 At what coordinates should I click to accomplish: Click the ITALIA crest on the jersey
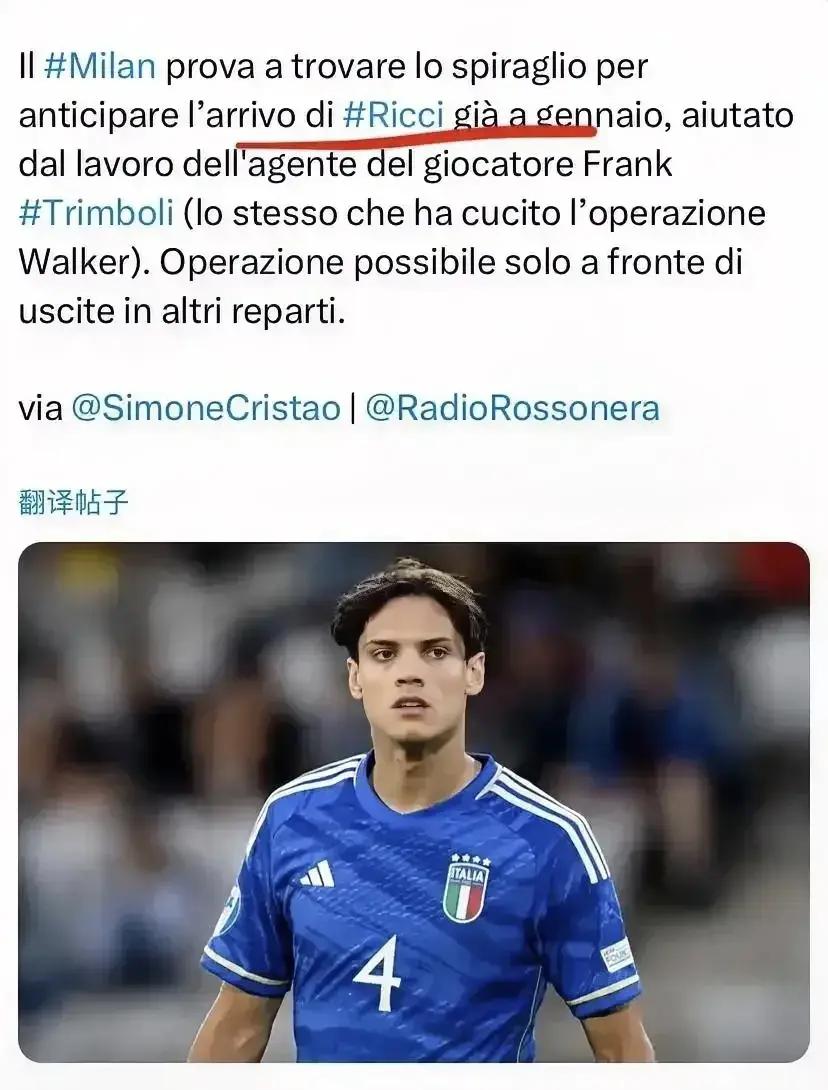pyautogui.click(x=466, y=888)
